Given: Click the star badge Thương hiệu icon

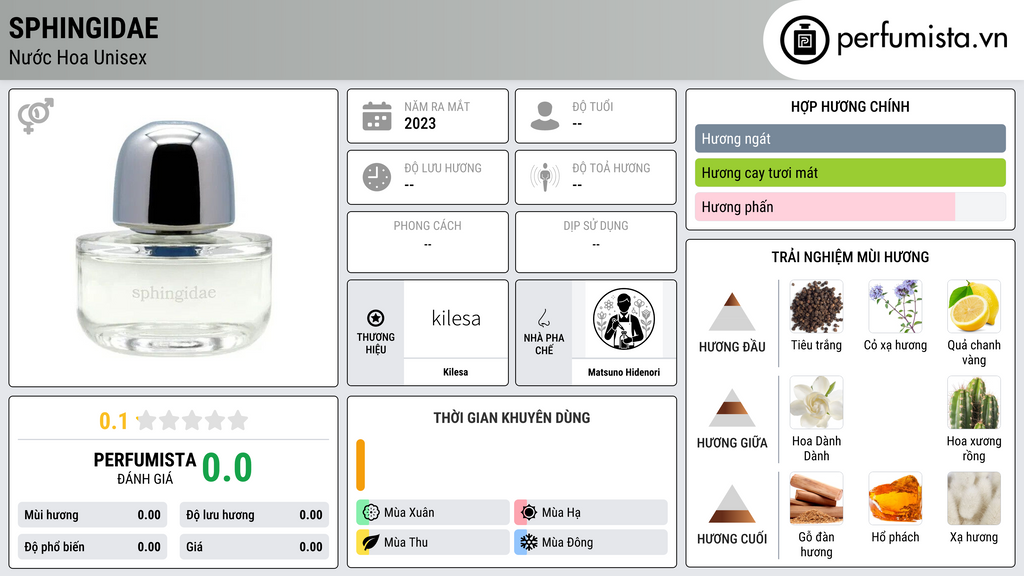Looking at the screenshot, I should pos(376,318).
